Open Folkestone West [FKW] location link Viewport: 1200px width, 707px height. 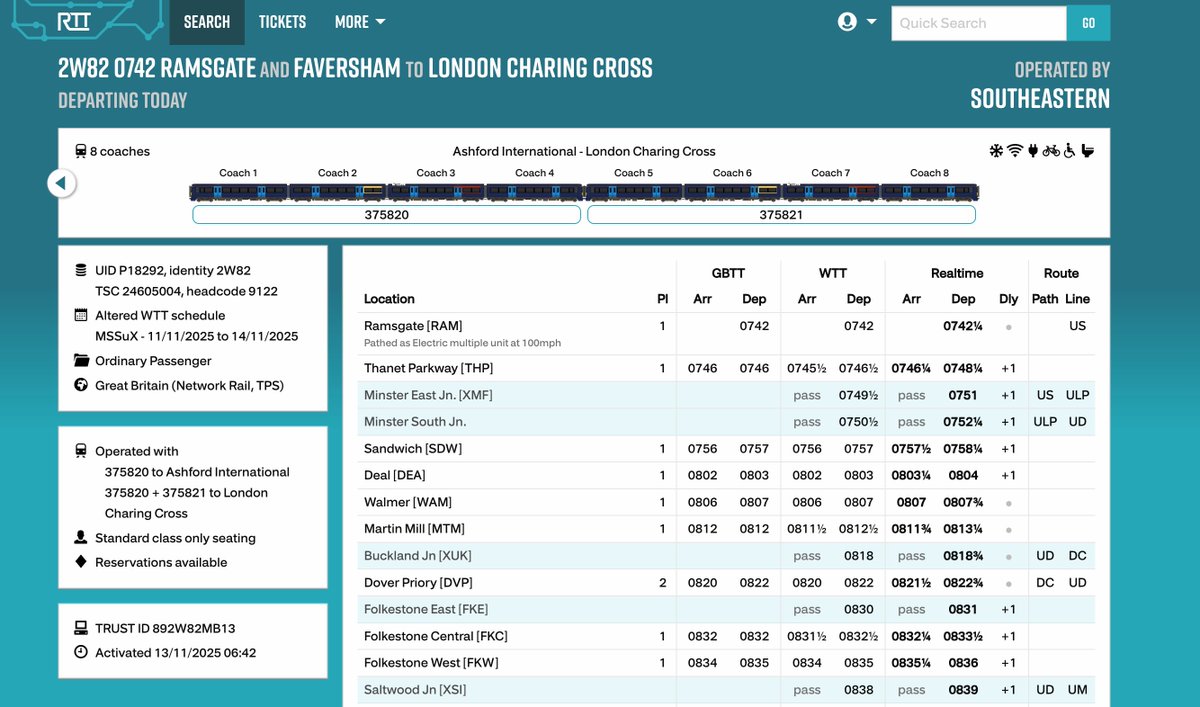431,663
